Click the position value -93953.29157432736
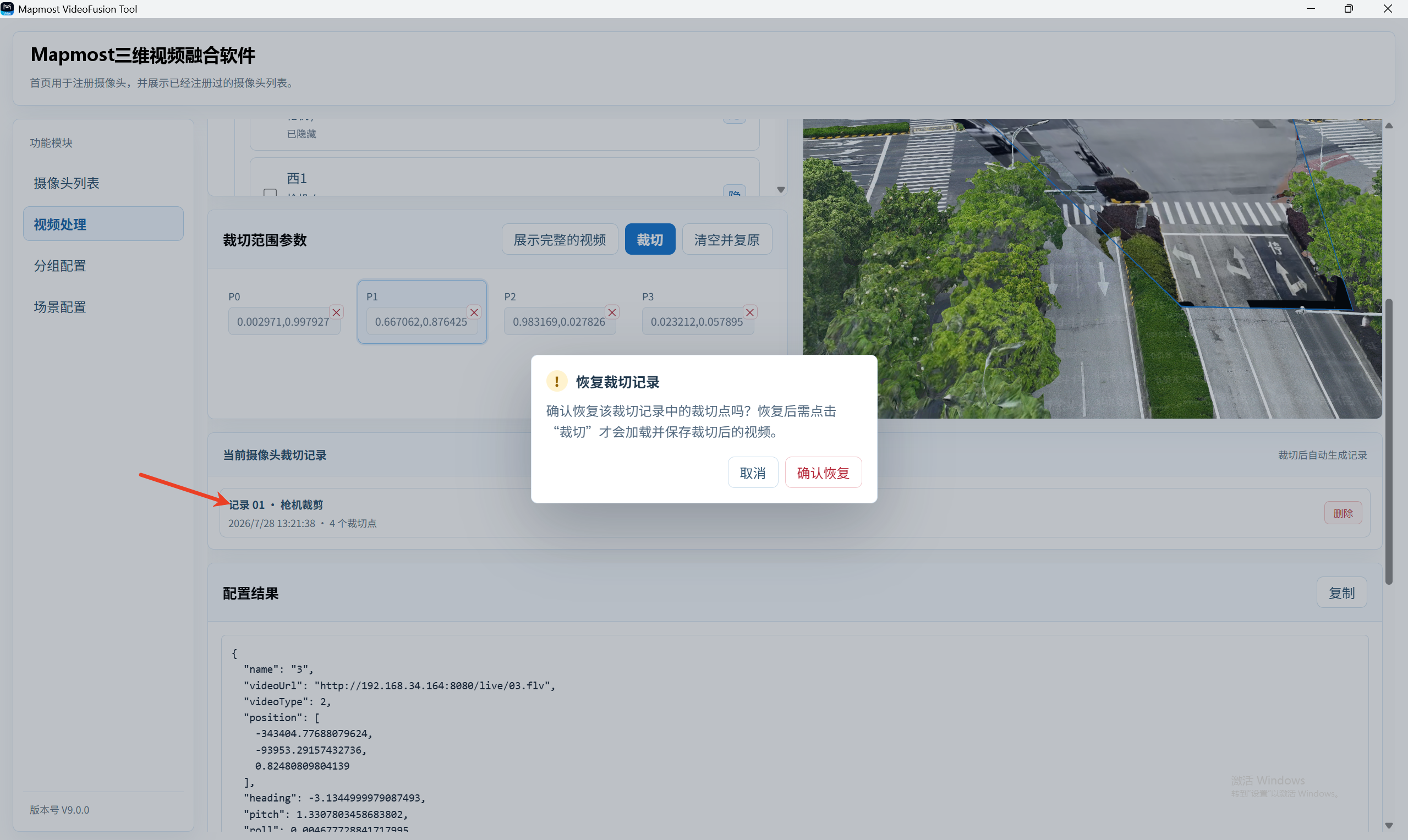This screenshot has width=1408, height=840. (x=311, y=750)
